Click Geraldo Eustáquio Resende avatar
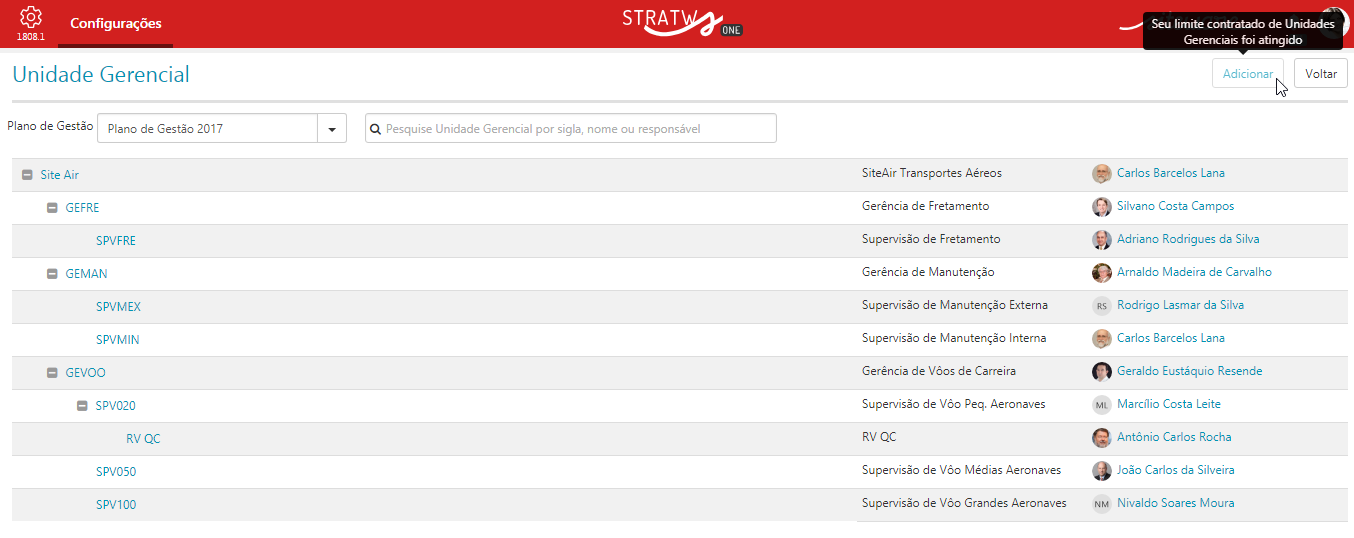Screen dimensions: 1354x538 click(x=1101, y=371)
